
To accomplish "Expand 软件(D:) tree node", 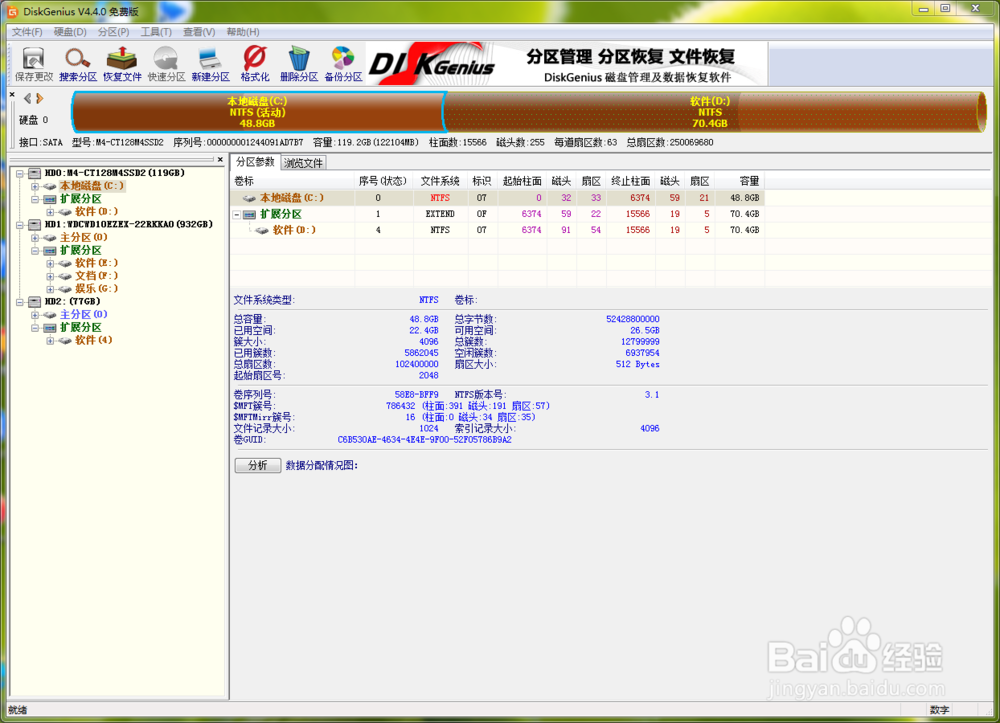I will (50, 212).
